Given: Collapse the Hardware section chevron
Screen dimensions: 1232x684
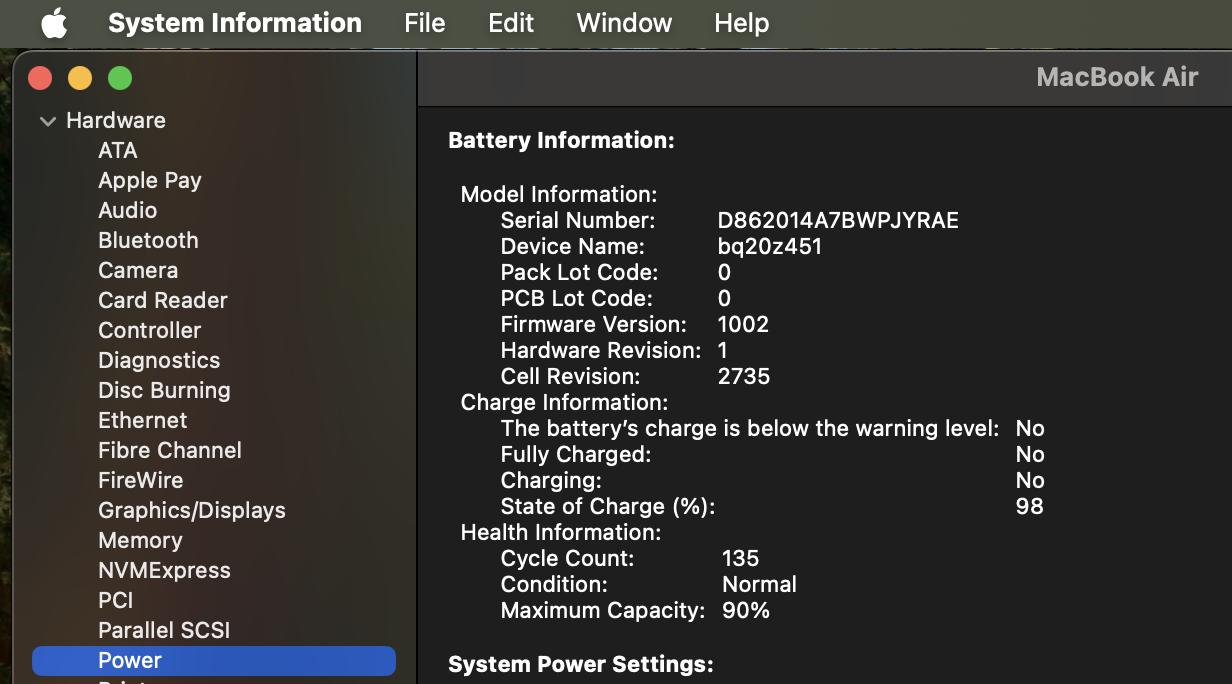Looking at the screenshot, I should pos(47,121).
